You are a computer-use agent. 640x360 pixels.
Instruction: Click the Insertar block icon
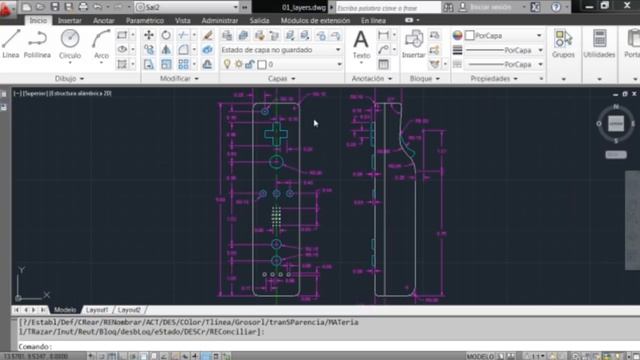[413, 44]
